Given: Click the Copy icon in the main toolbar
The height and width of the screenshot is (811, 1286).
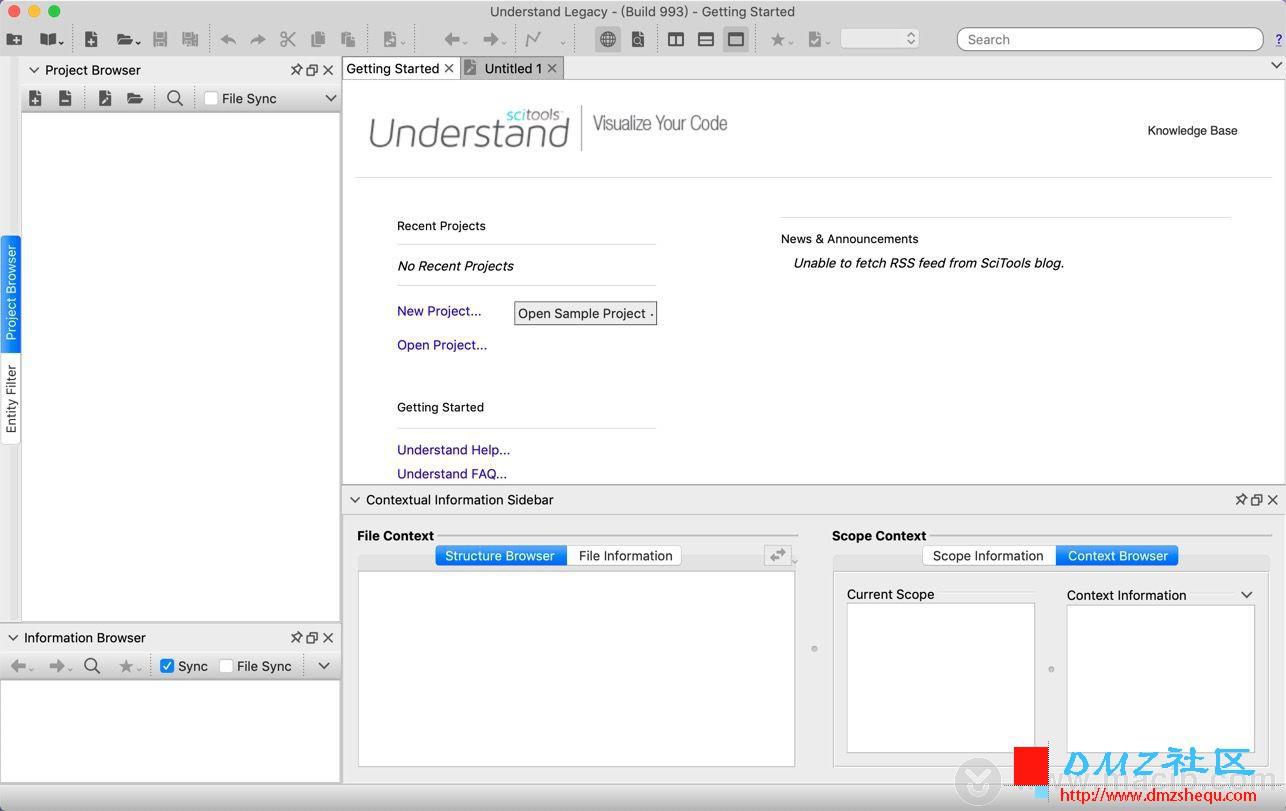Looking at the screenshot, I should point(318,40).
